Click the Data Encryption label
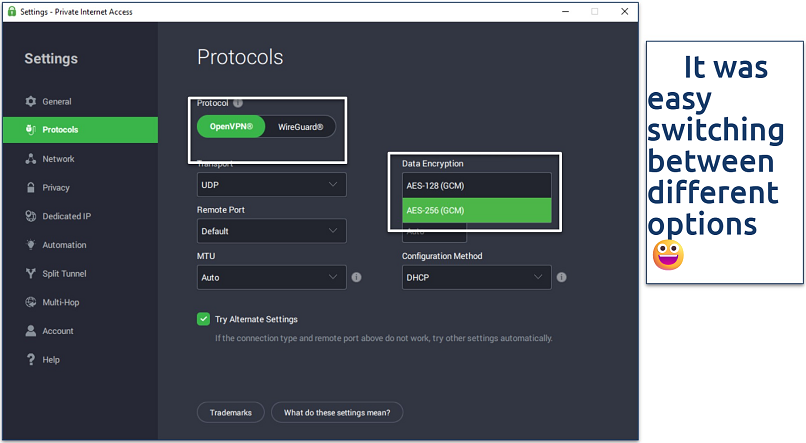The width and height of the screenshot is (806, 443). tap(432, 163)
